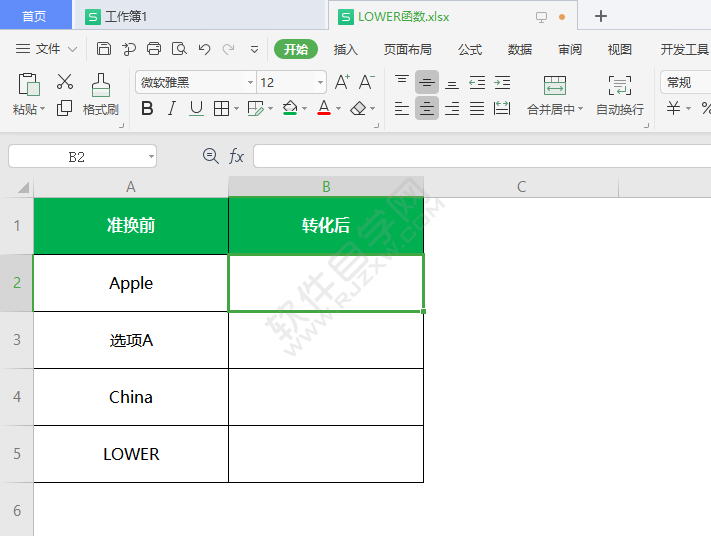
Task: Apply cell borders icon
Action: pyautogui.click(x=221, y=108)
